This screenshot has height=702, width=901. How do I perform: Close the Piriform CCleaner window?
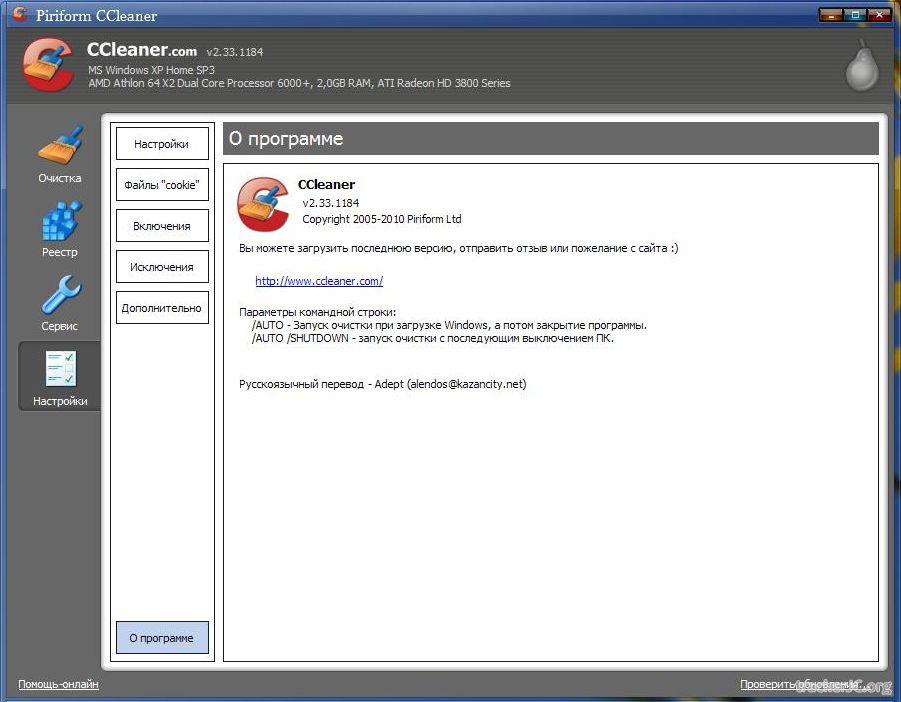click(880, 14)
